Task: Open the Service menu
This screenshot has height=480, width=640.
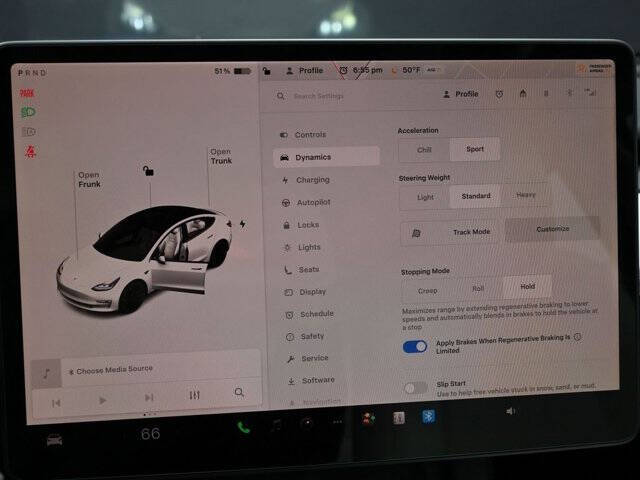Action: [x=308, y=358]
